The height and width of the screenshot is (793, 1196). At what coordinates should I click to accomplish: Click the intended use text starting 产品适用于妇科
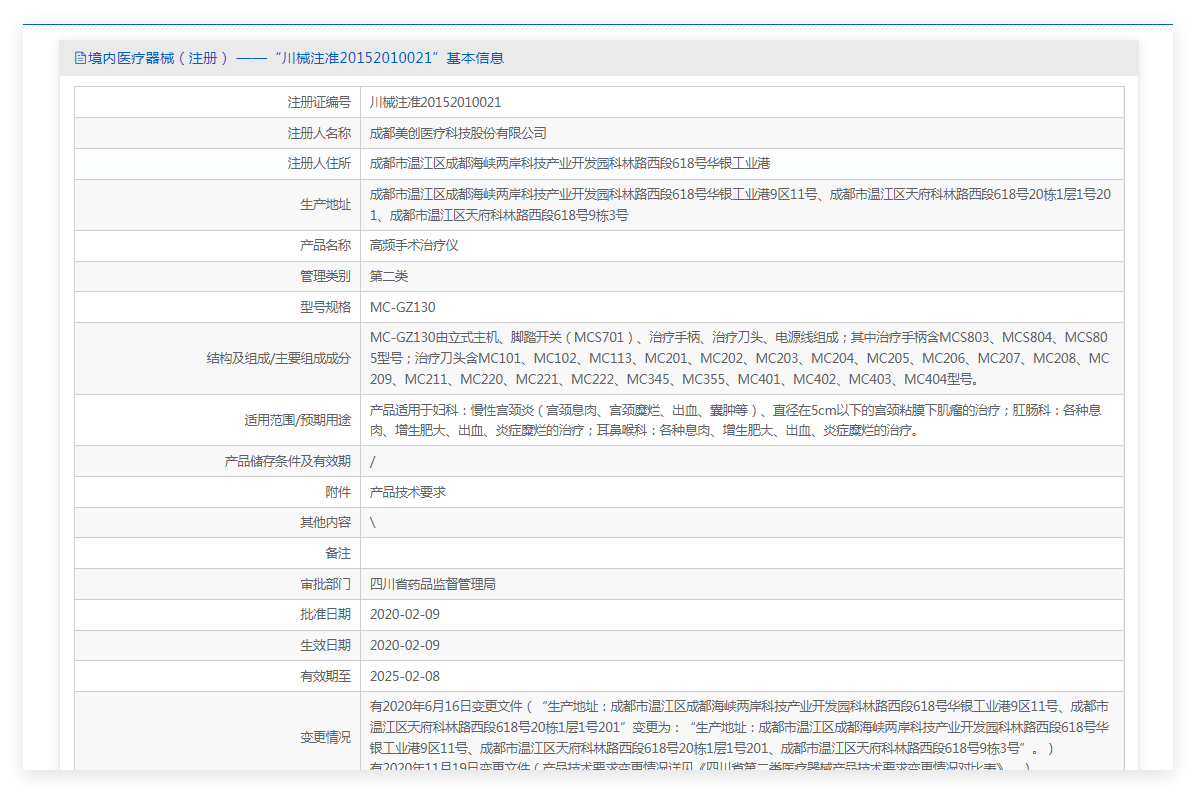[x=736, y=420]
